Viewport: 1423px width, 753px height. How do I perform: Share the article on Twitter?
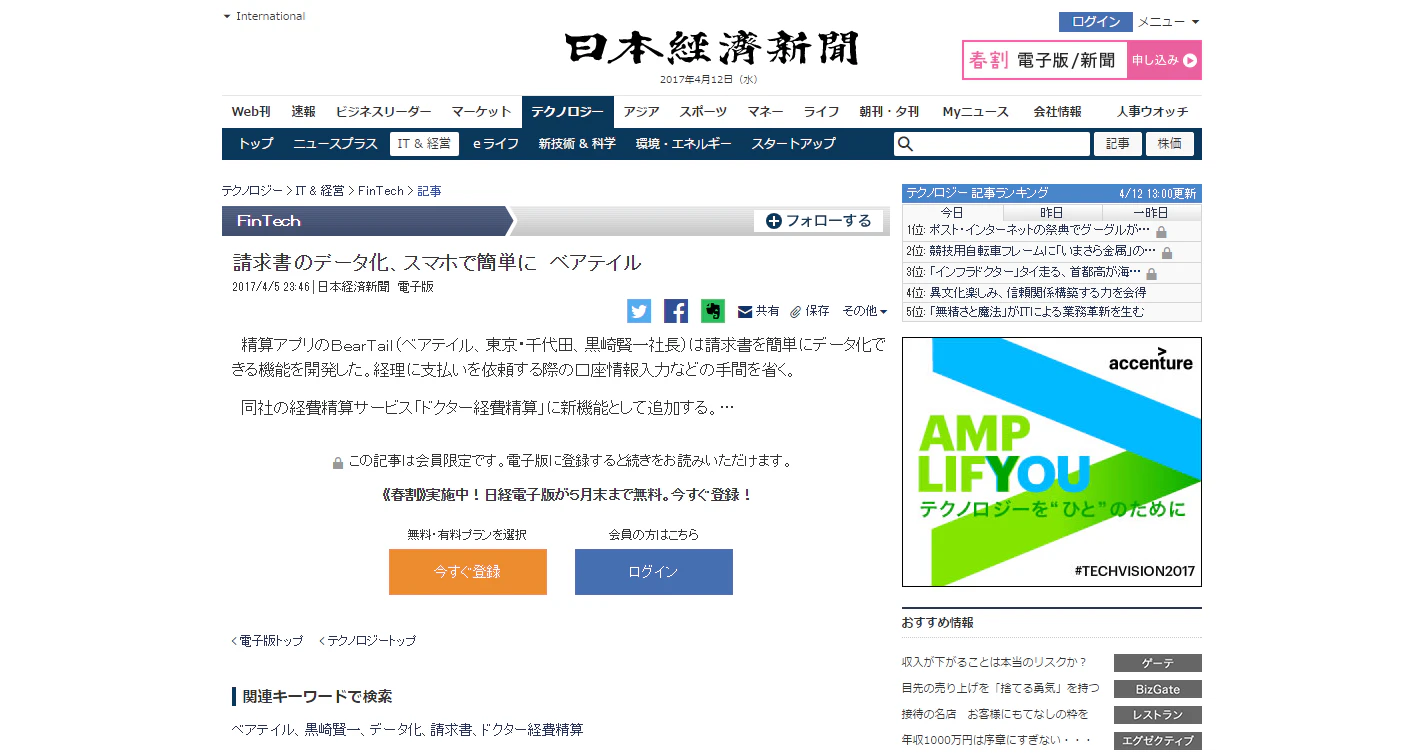tap(639, 311)
